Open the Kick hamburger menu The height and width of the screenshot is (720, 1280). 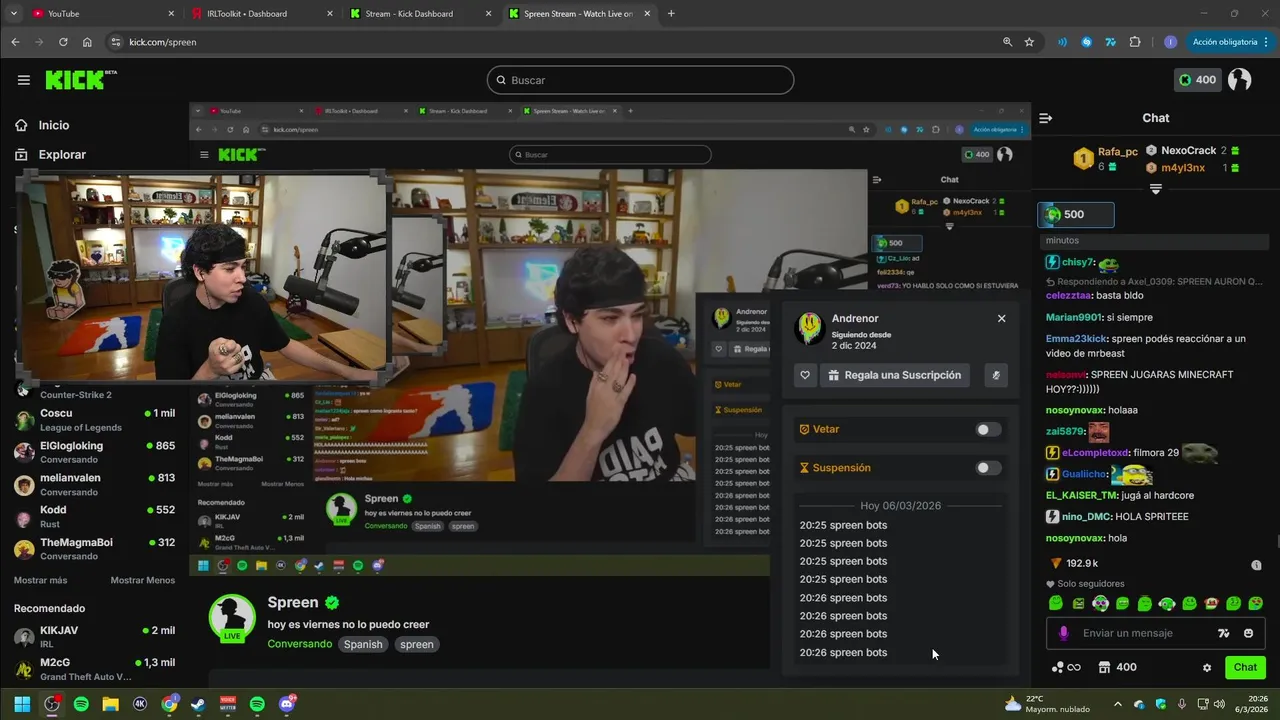tap(23, 80)
